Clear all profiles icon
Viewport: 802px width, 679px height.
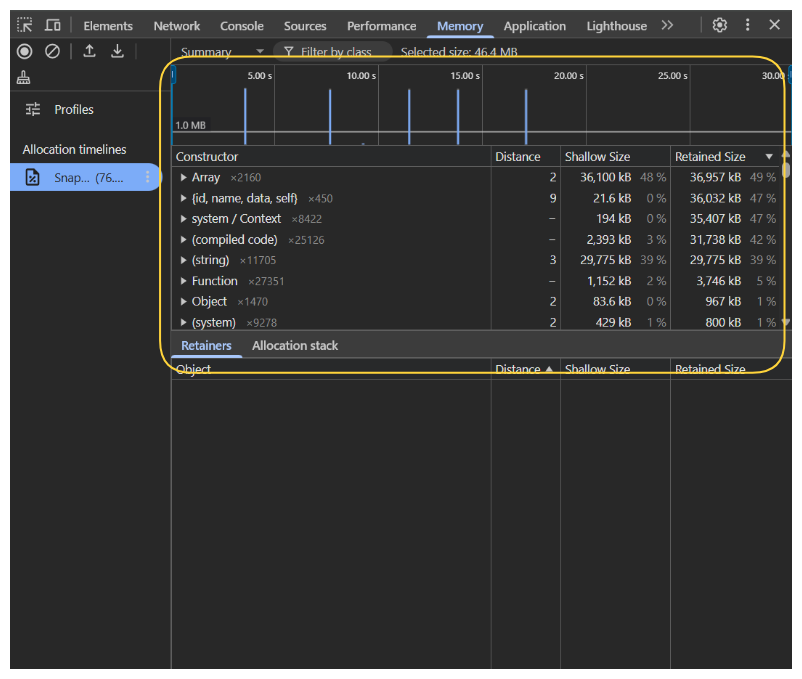pos(52,51)
